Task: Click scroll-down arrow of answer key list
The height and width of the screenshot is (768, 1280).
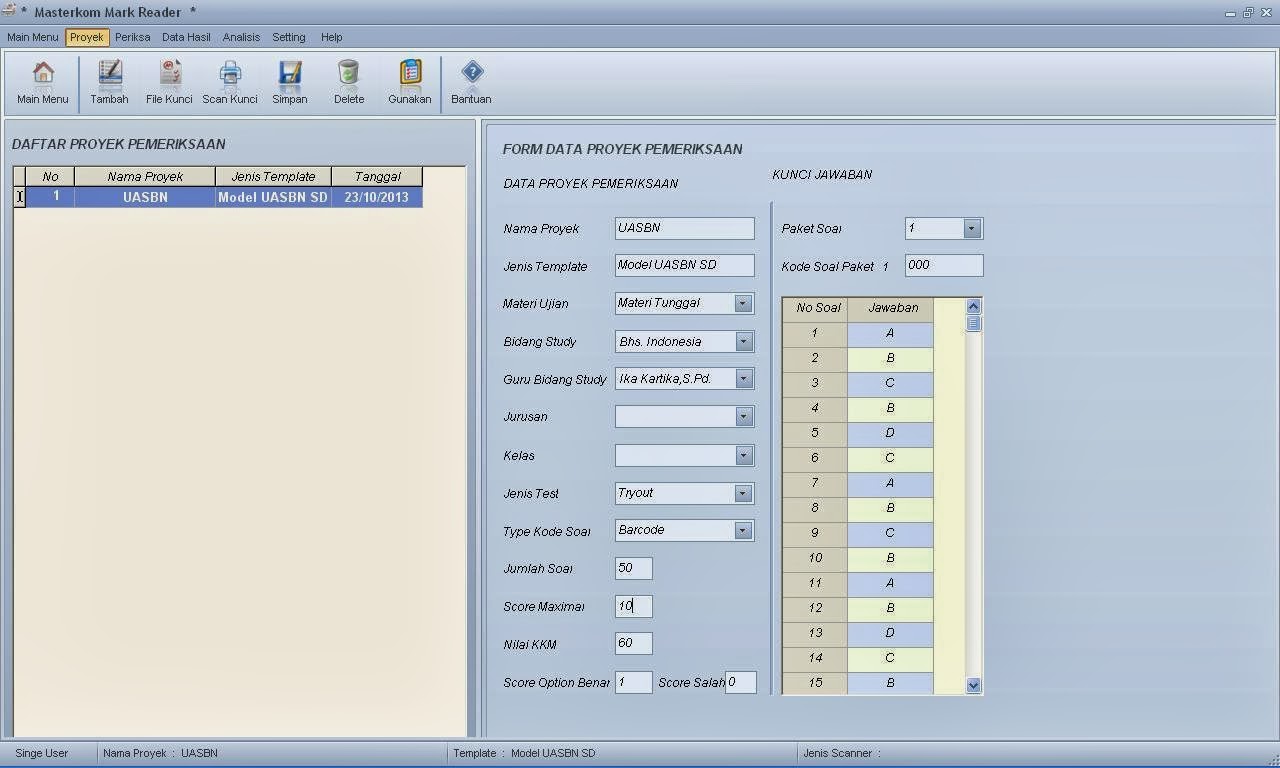Action: 974,685
